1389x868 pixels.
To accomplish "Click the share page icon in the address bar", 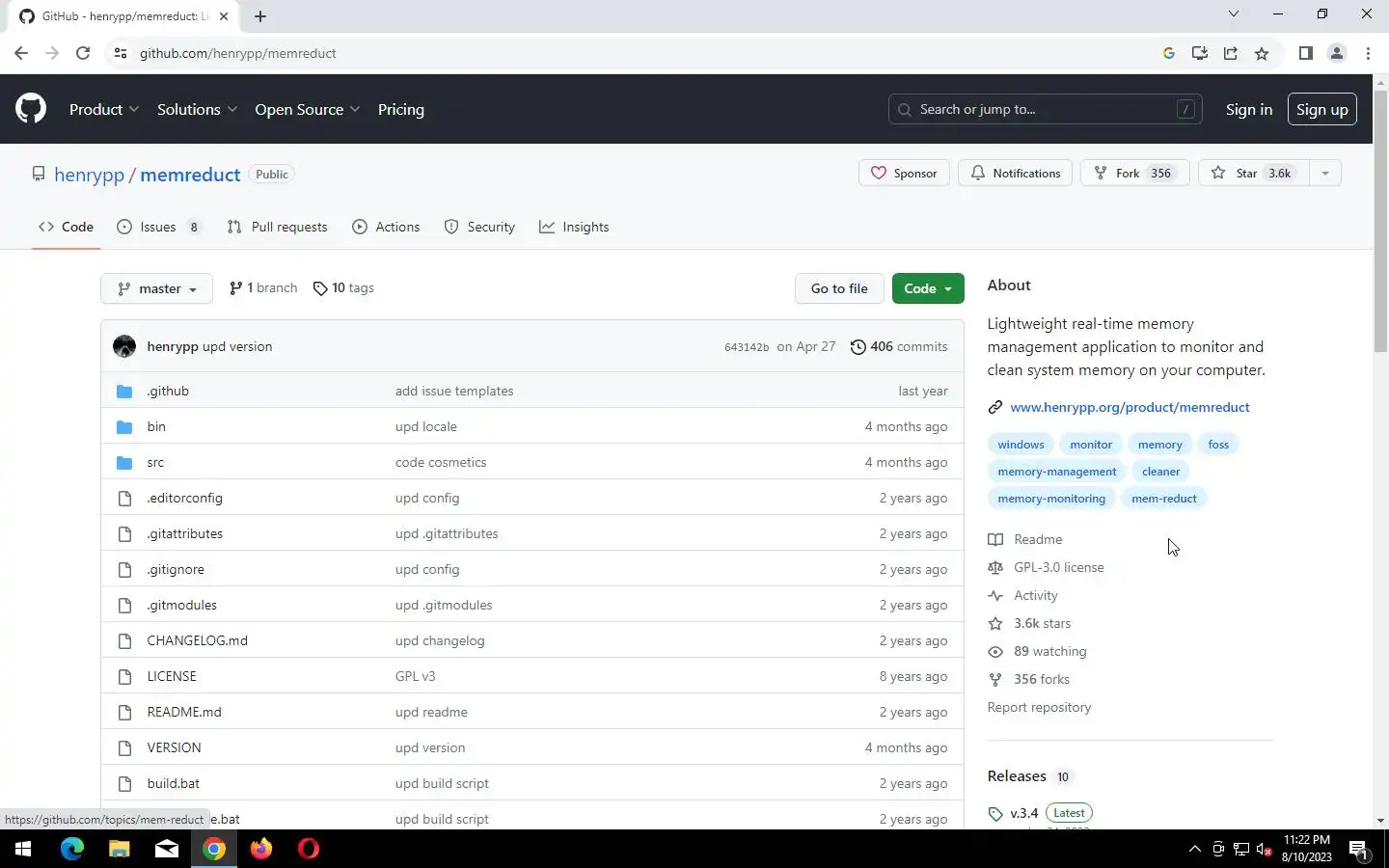I will (x=1231, y=53).
